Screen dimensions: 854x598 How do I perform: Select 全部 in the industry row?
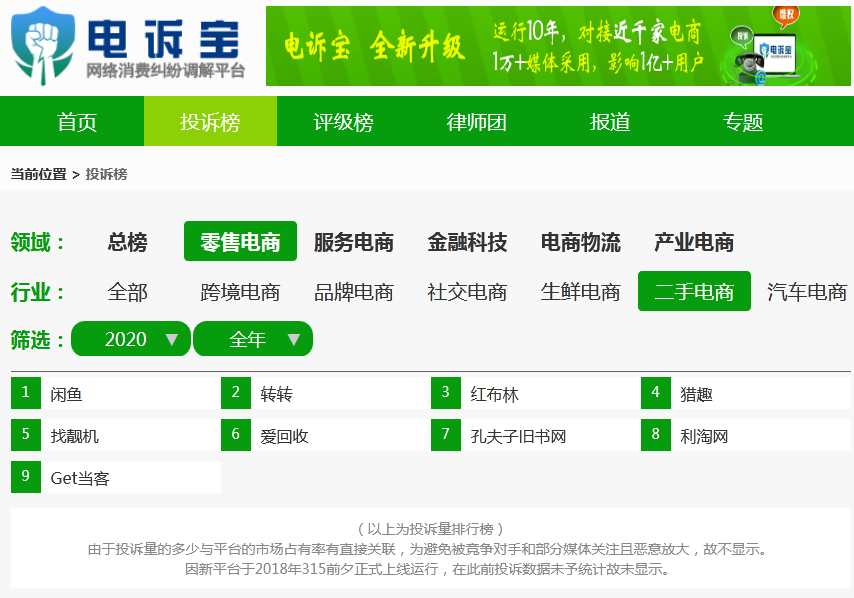pos(127,292)
